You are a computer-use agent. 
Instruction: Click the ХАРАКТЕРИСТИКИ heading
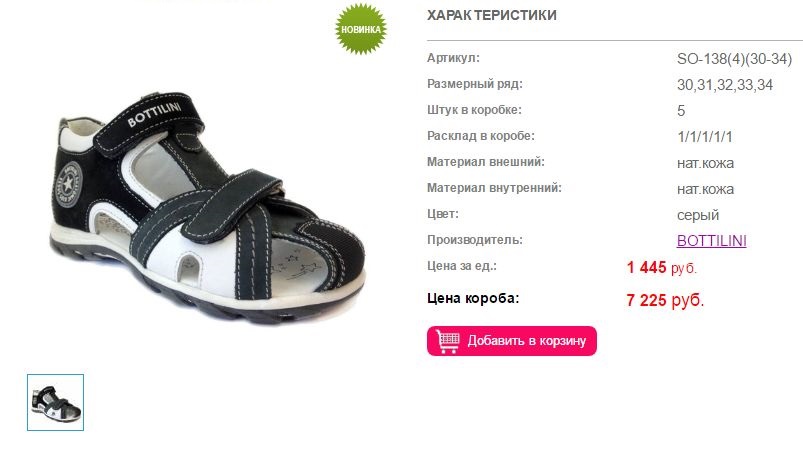click(492, 15)
